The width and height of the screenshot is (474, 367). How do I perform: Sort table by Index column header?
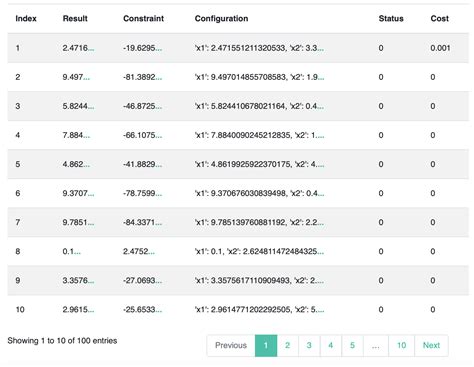click(x=26, y=18)
